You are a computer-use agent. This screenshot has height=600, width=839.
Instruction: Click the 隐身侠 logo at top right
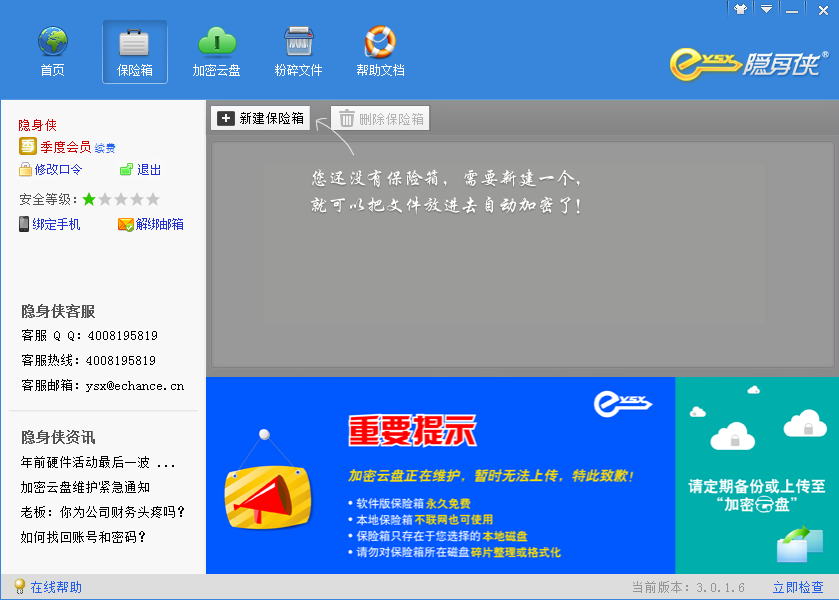tap(749, 64)
